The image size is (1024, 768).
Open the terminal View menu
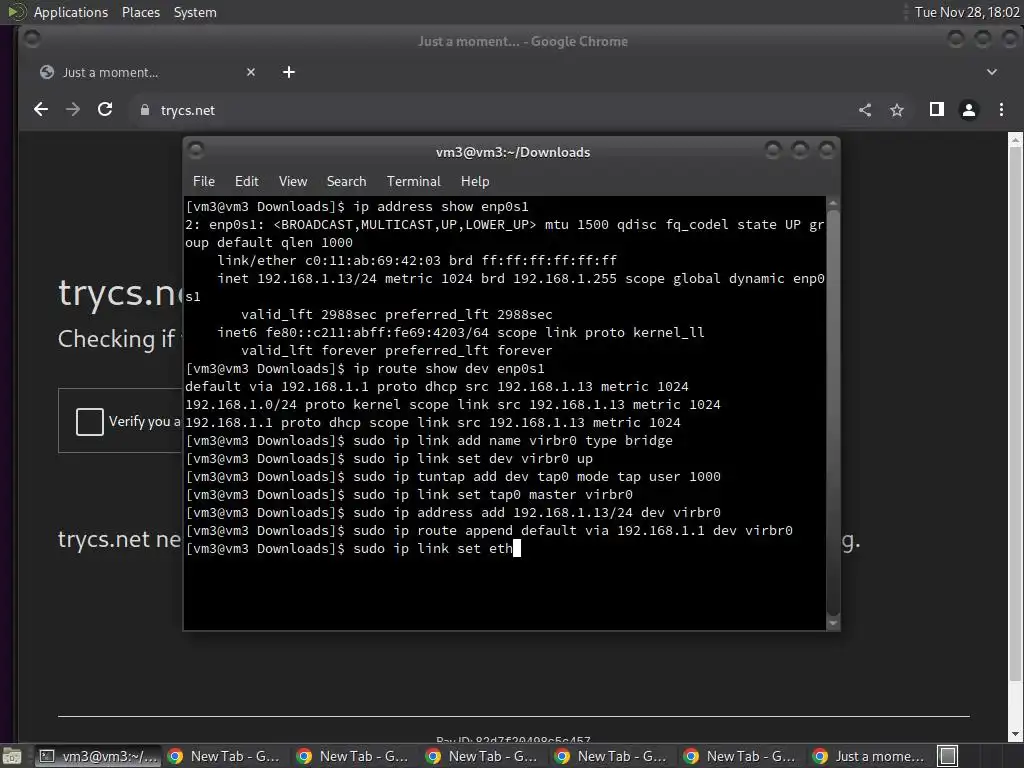(x=293, y=181)
